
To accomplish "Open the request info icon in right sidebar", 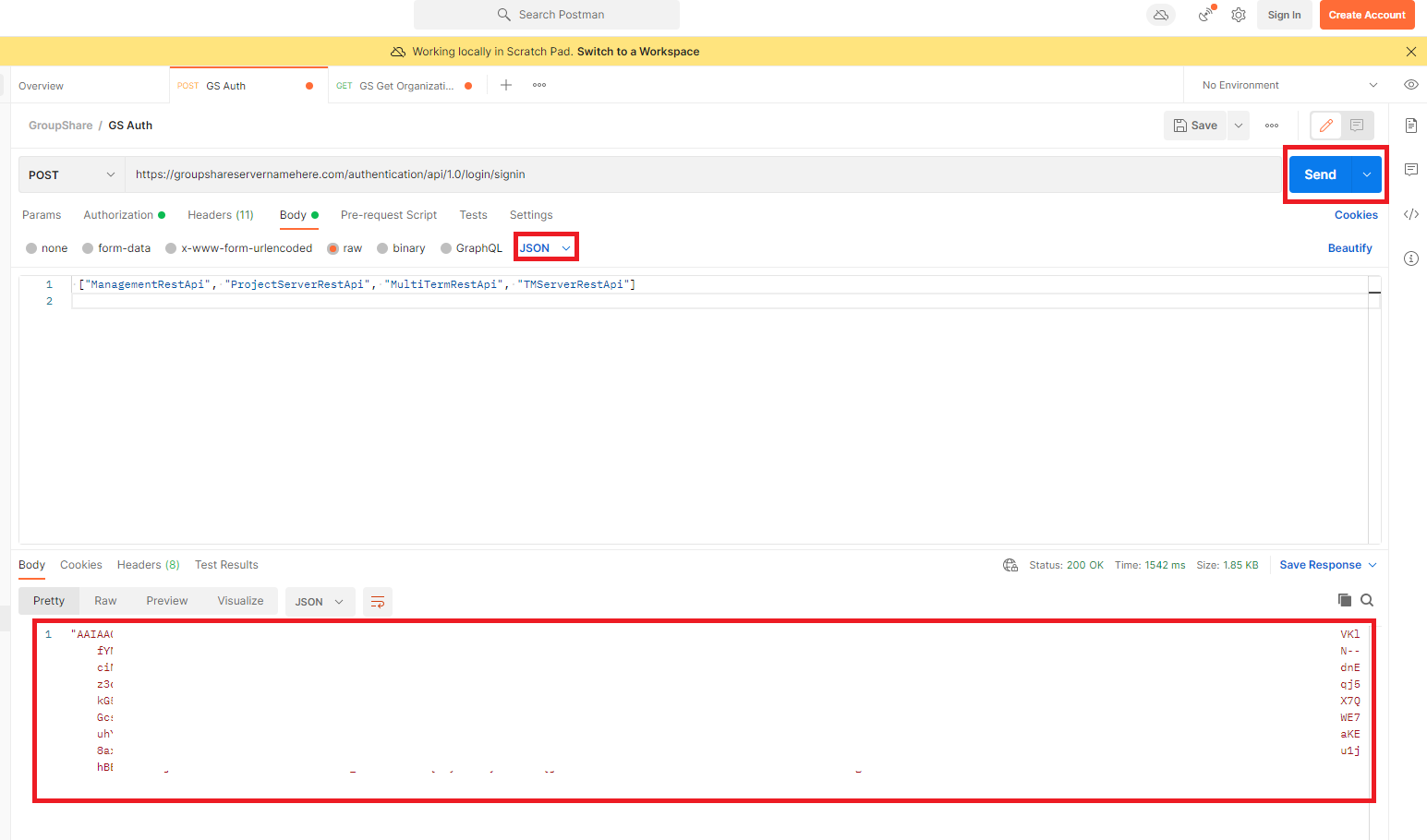I will 1411,258.
